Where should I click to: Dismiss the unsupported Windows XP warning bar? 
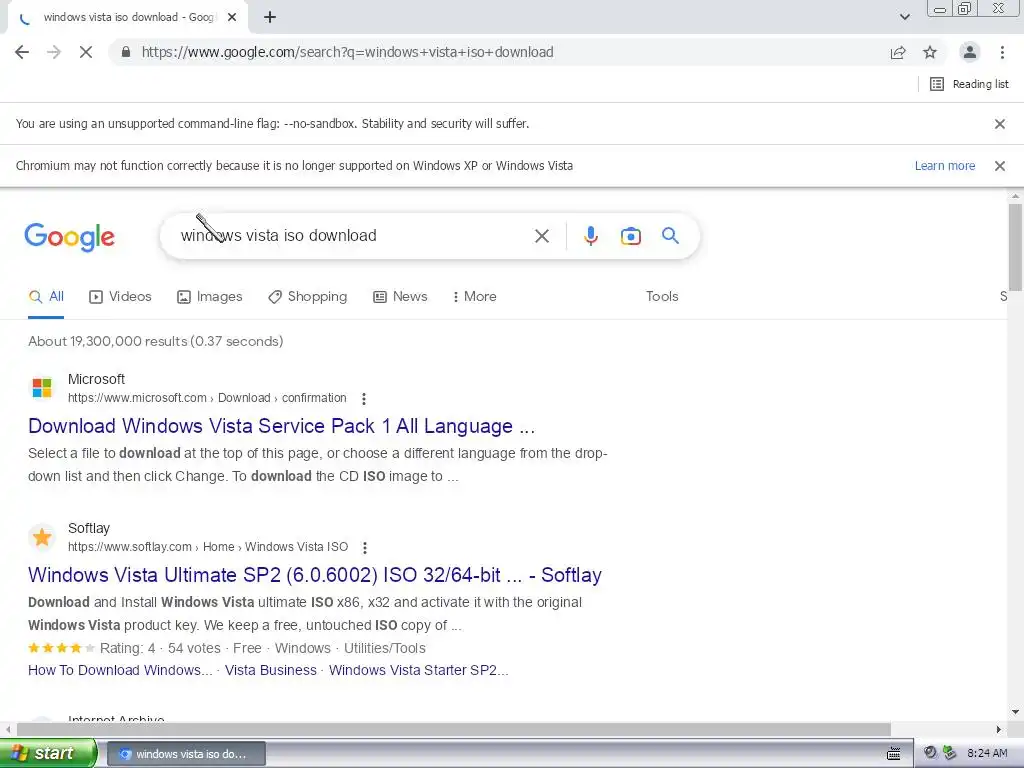point(999,166)
